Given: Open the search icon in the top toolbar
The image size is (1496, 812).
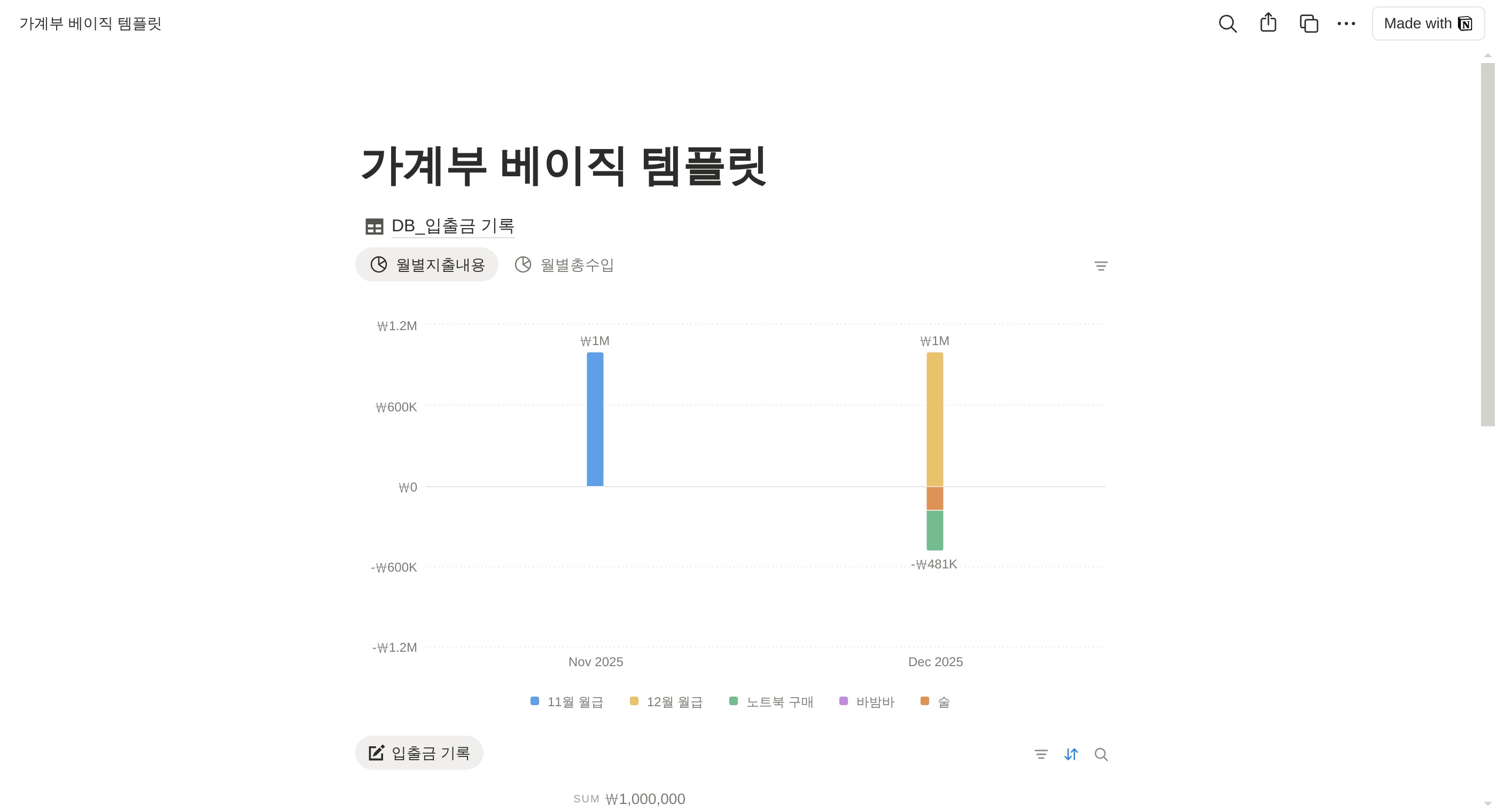Looking at the screenshot, I should pos(1227,23).
